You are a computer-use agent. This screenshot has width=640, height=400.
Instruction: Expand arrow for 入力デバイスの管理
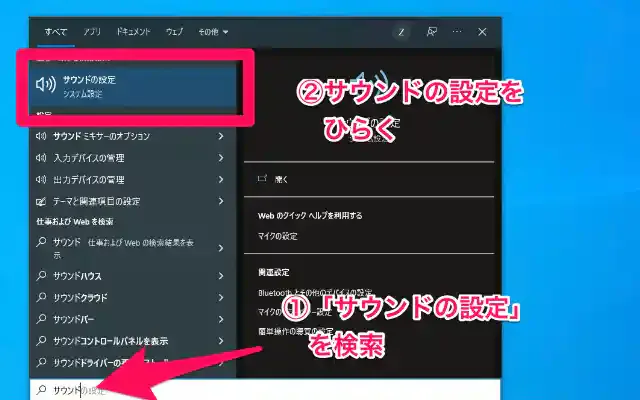click(x=221, y=158)
